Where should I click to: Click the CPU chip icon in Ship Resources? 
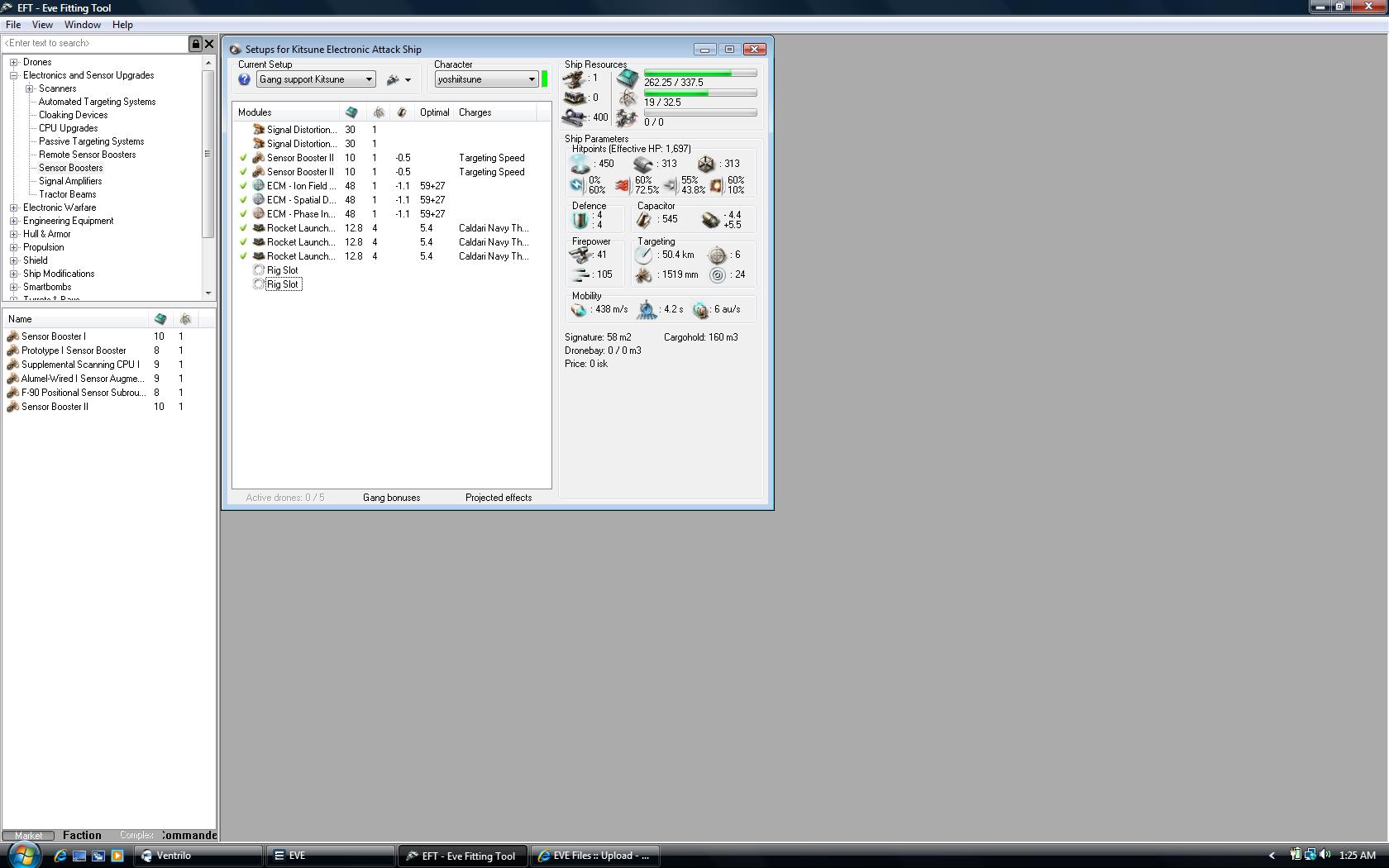pyautogui.click(x=628, y=79)
